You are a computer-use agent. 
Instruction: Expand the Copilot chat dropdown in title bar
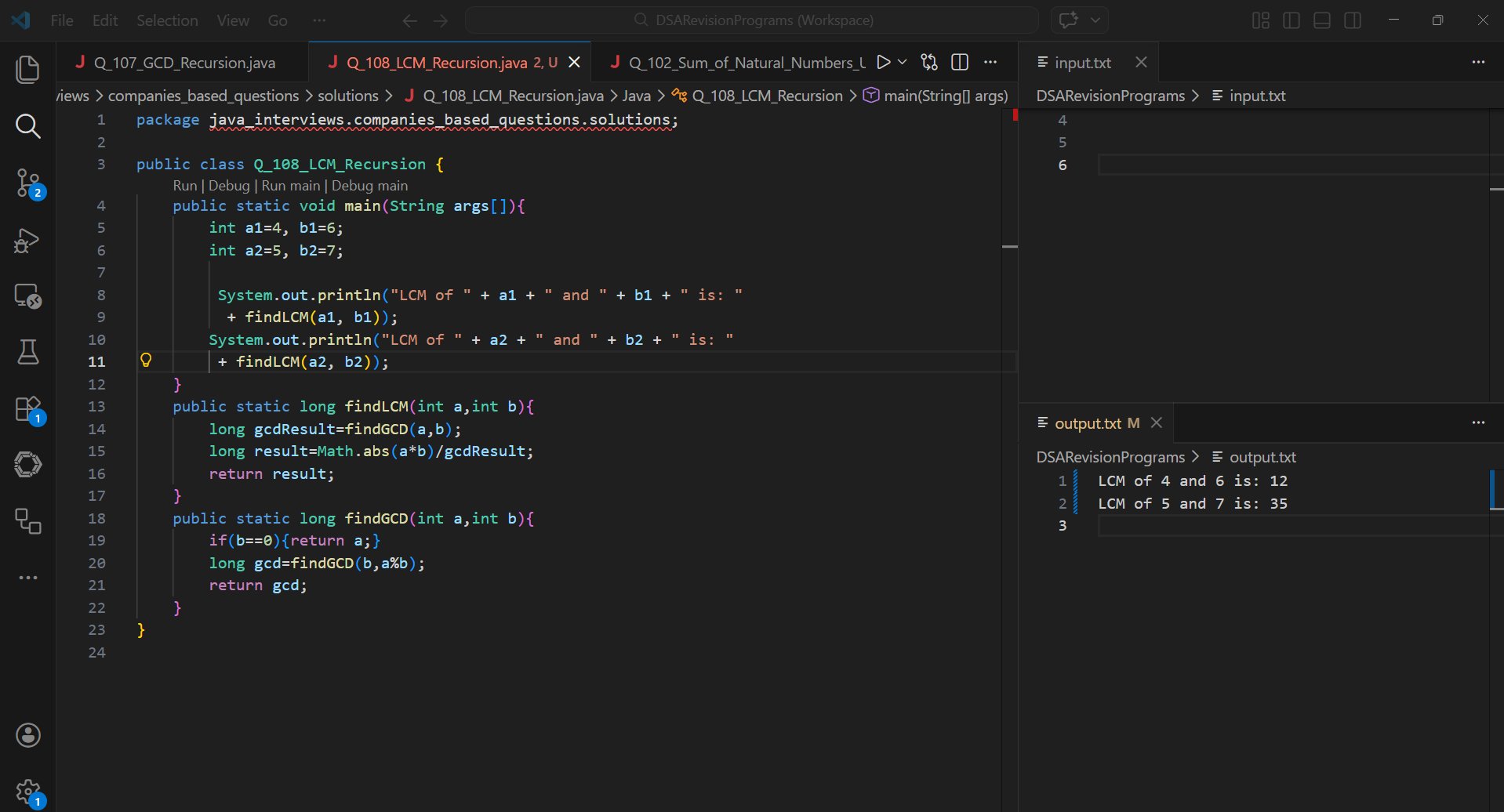[x=1095, y=20]
